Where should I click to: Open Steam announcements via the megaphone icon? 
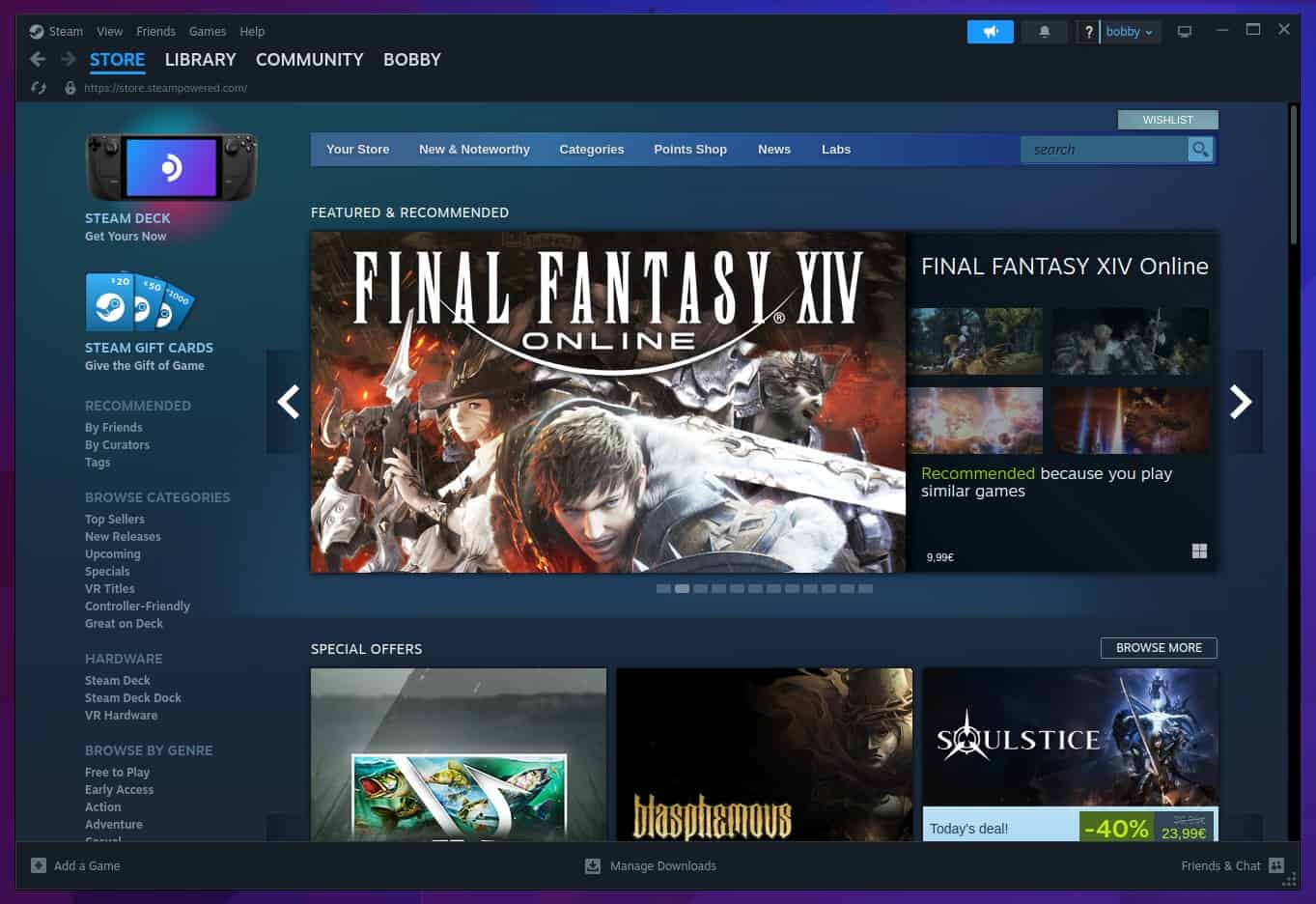[990, 31]
